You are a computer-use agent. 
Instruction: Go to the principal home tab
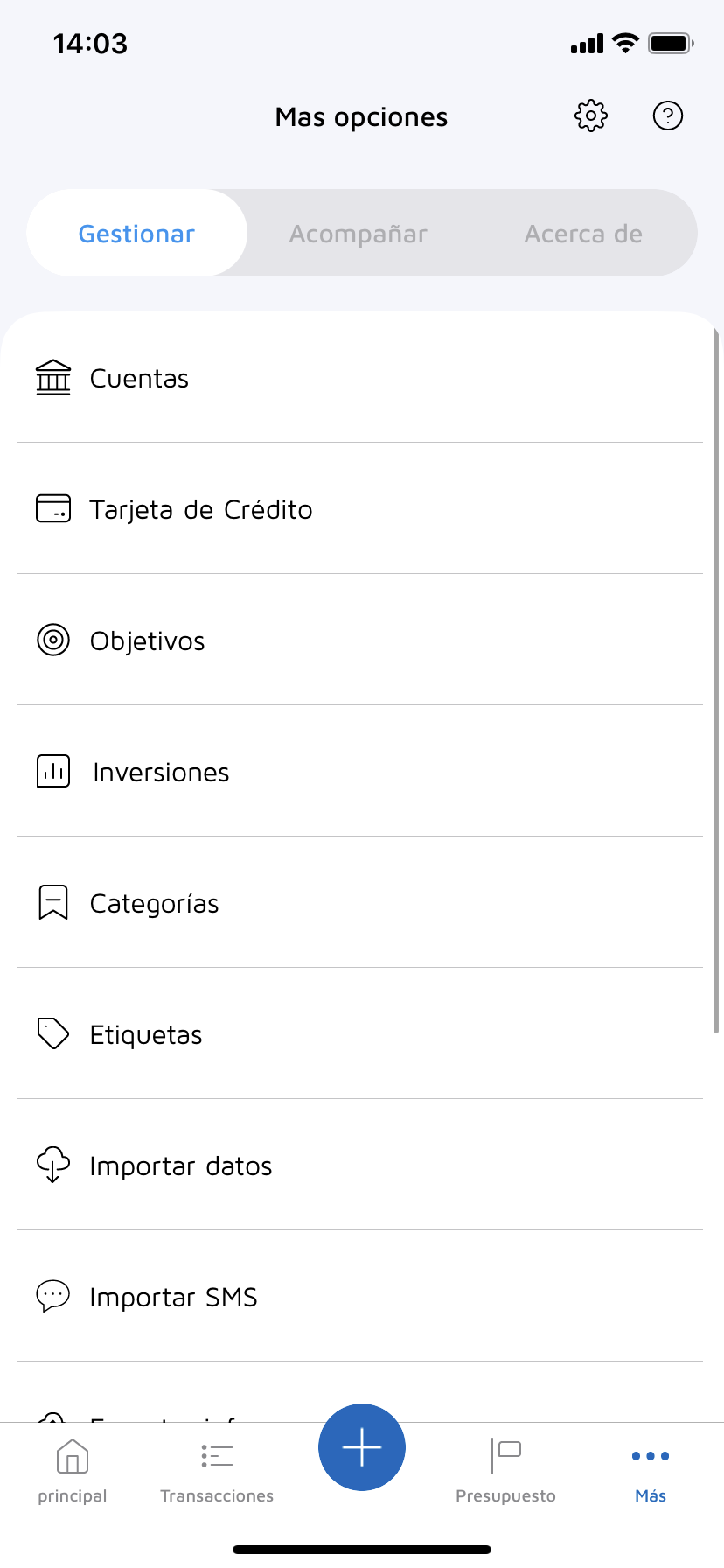coord(73,1472)
